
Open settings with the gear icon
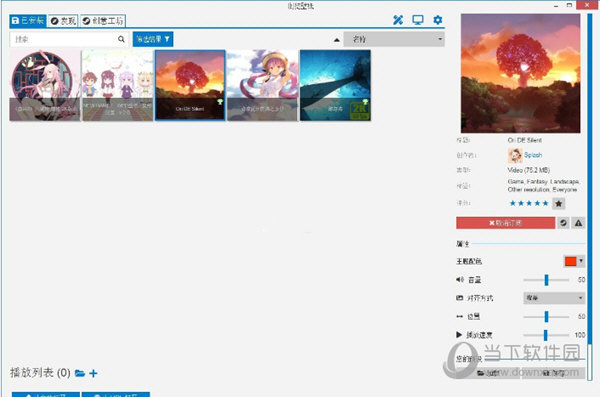(x=438, y=20)
